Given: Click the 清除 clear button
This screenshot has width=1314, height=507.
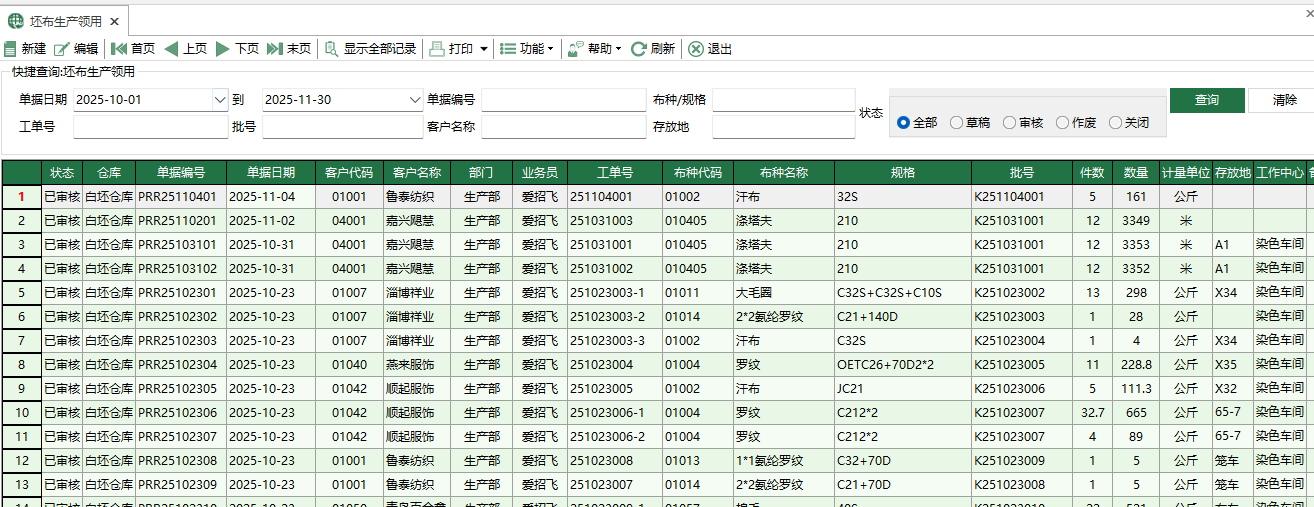Looking at the screenshot, I should [x=1285, y=100].
